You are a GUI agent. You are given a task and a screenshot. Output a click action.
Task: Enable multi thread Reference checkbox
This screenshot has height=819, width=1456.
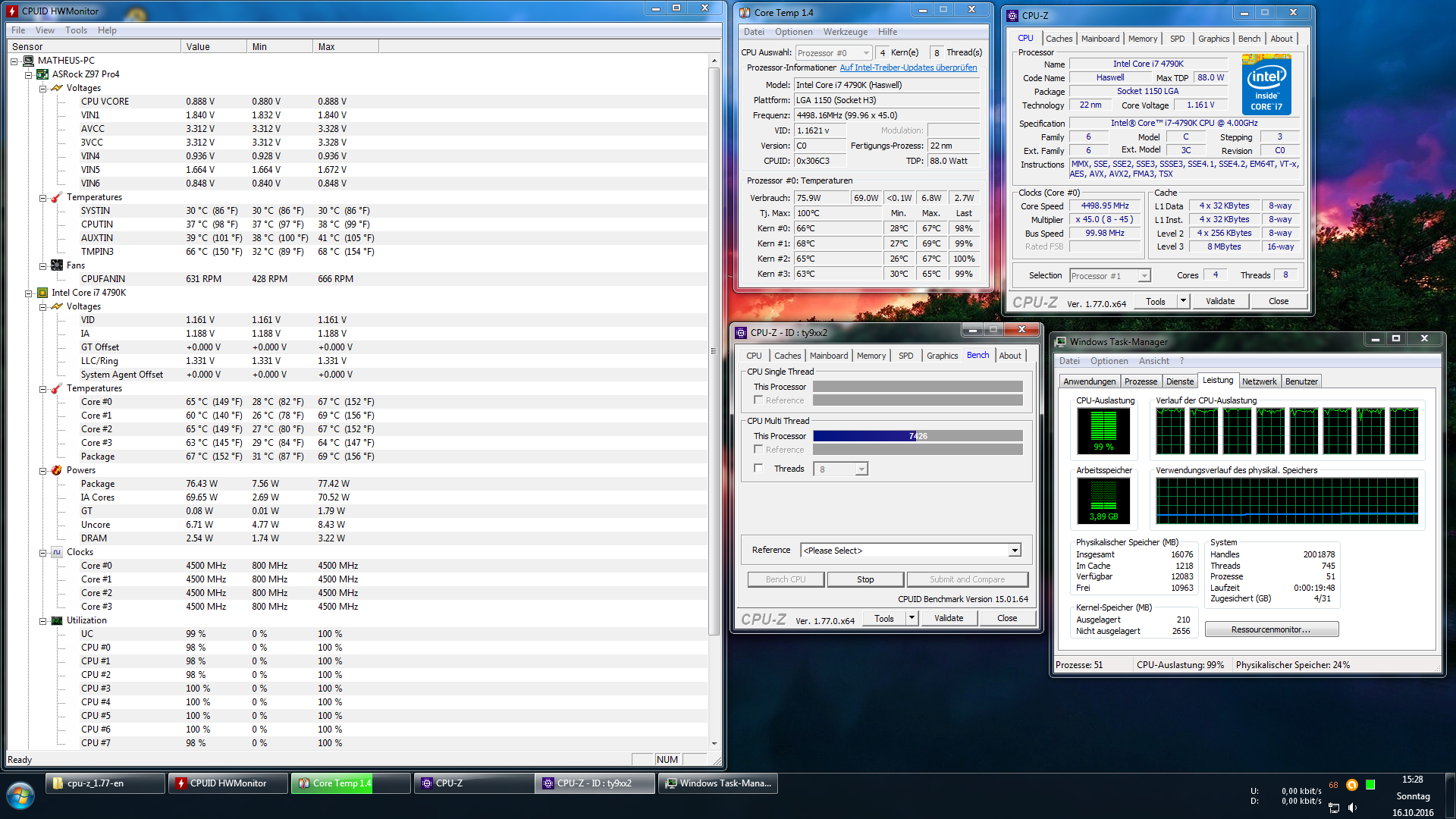pyautogui.click(x=758, y=450)
